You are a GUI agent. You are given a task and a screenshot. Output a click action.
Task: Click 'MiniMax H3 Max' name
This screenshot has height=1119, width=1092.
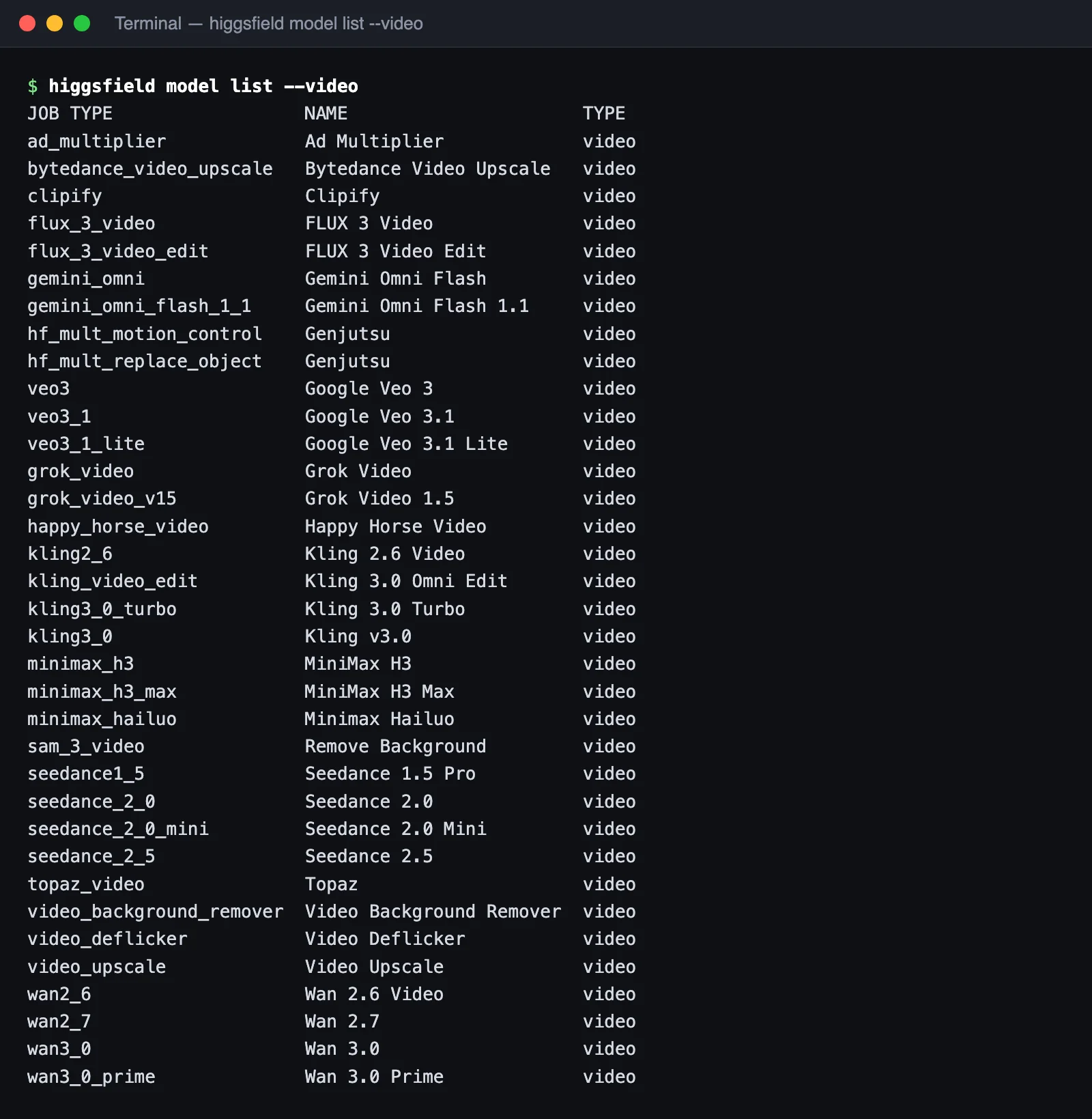coord(379,692)
